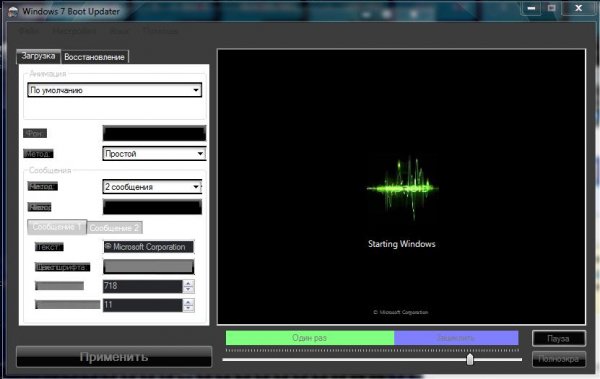Decrease the 718 value with down arrow
Image resolution: width=600 pixels, height=379 pixels.
coord(188,290)
